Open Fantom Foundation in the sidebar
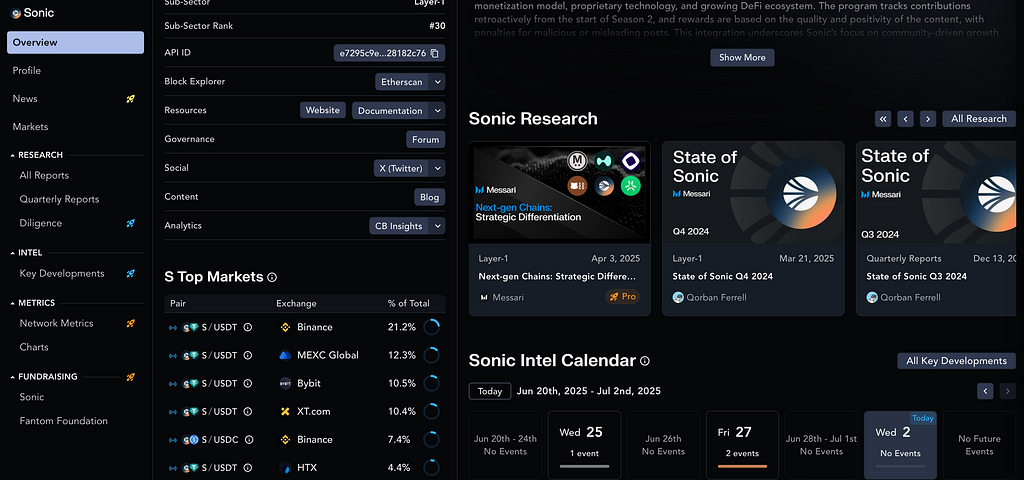The height and width of the screenshot is (480, 1024). [x=63, y=421]
